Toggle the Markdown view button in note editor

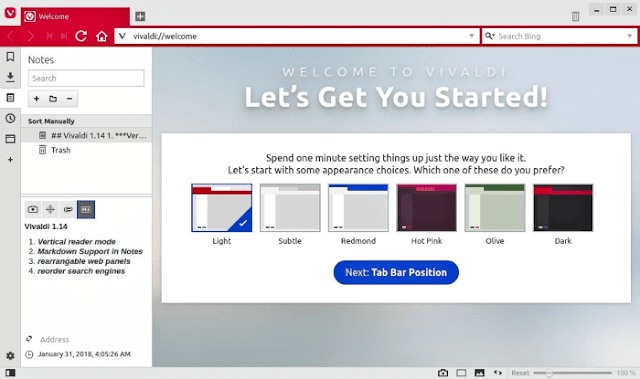(86, 209)
